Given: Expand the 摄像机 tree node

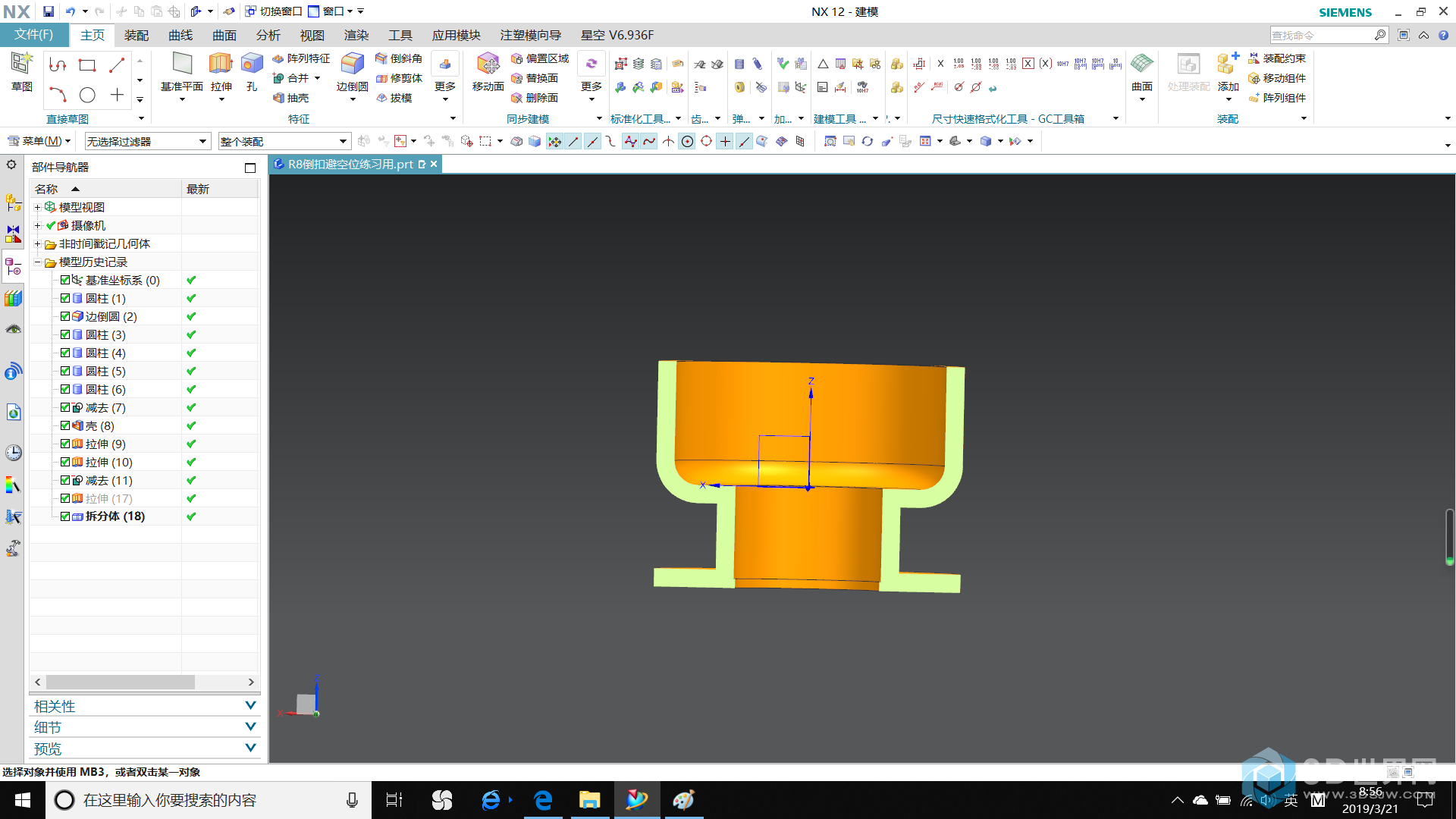Looking at the screenshot, I should click(37, 225).
